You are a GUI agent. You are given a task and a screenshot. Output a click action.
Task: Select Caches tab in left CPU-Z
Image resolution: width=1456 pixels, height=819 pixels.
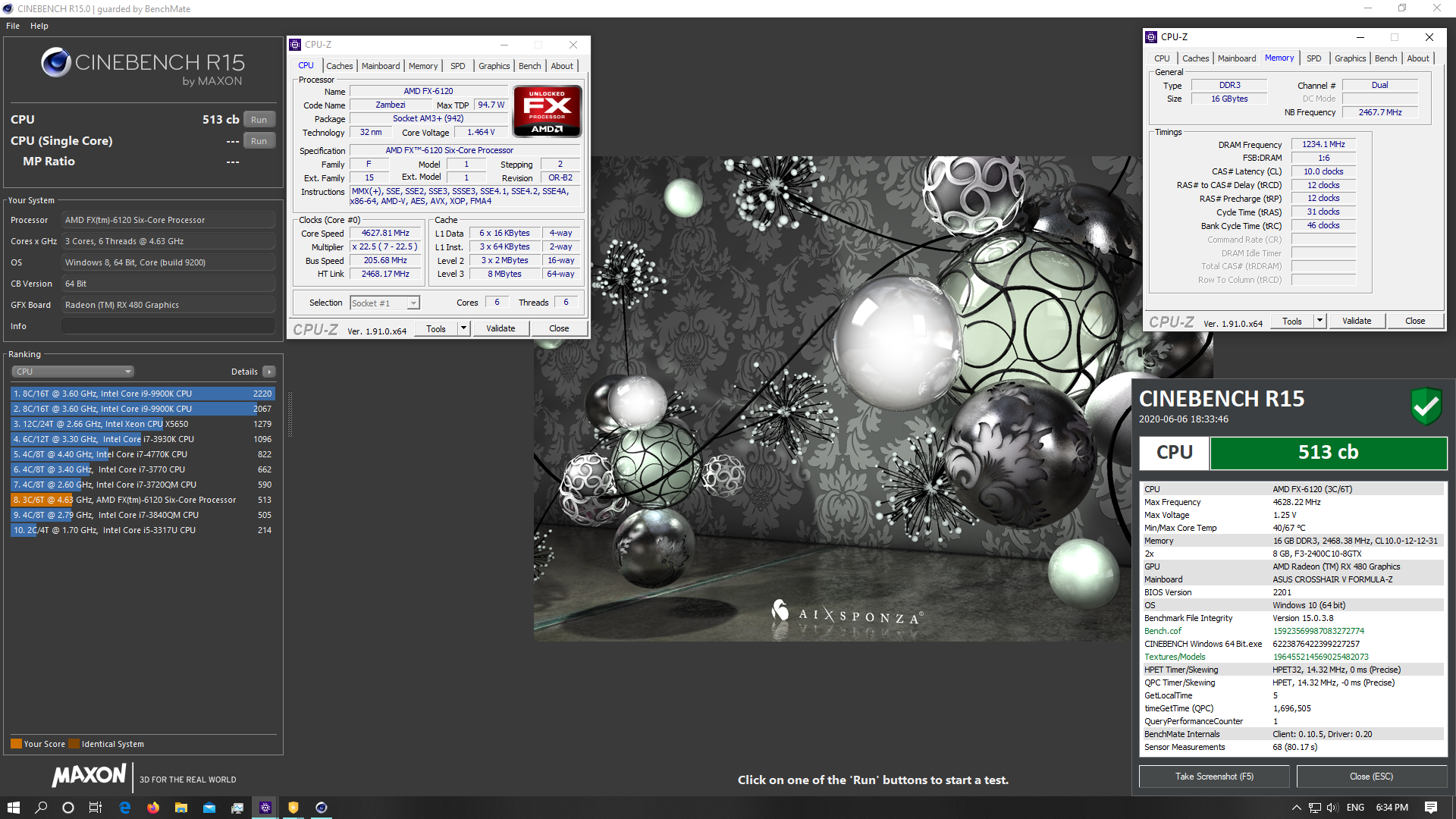(x=340, y=66)
